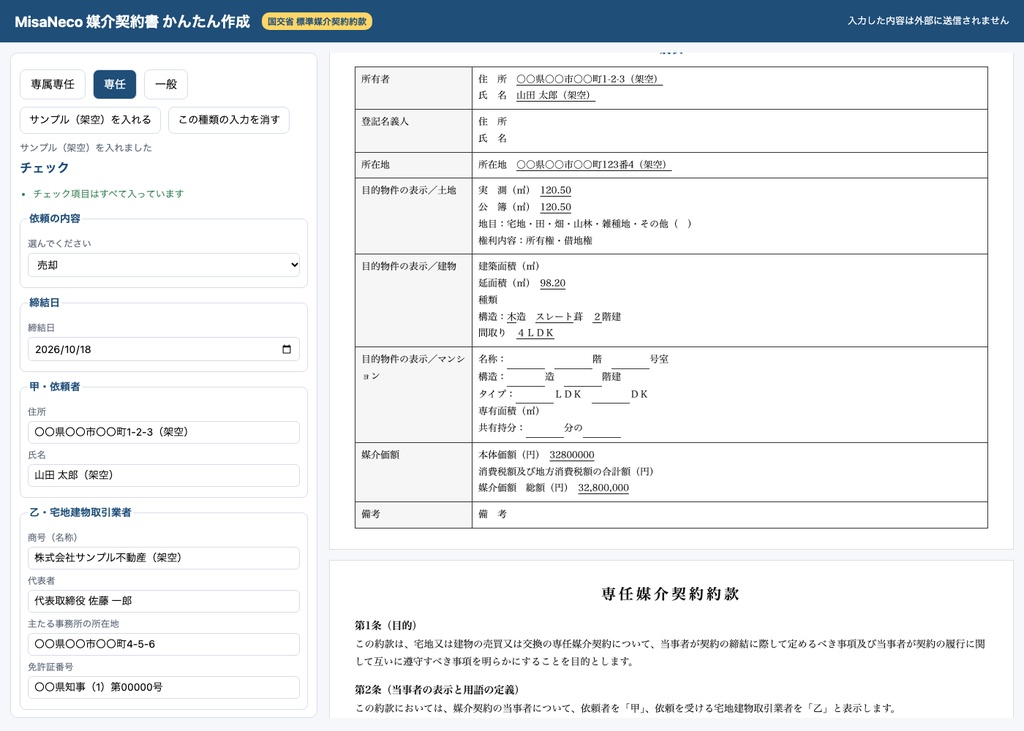This screenshot has height=731, width=1024.
Task: Open the 依頼の内容 dropdown showing 売却
Action: coord(164,265)
